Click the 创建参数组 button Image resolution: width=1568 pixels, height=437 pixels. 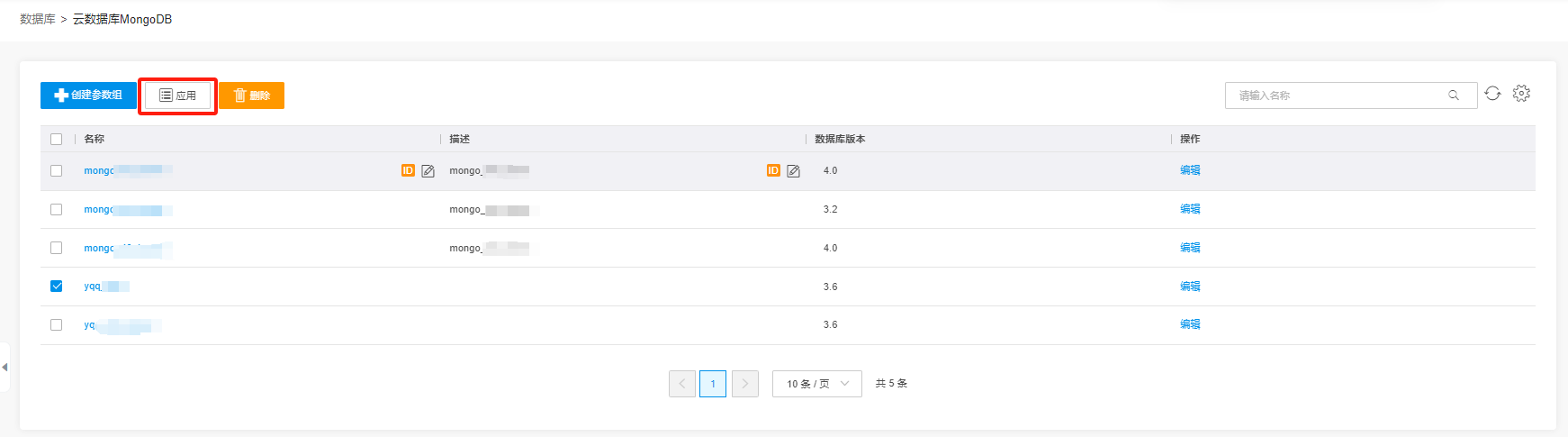point(88,96)
